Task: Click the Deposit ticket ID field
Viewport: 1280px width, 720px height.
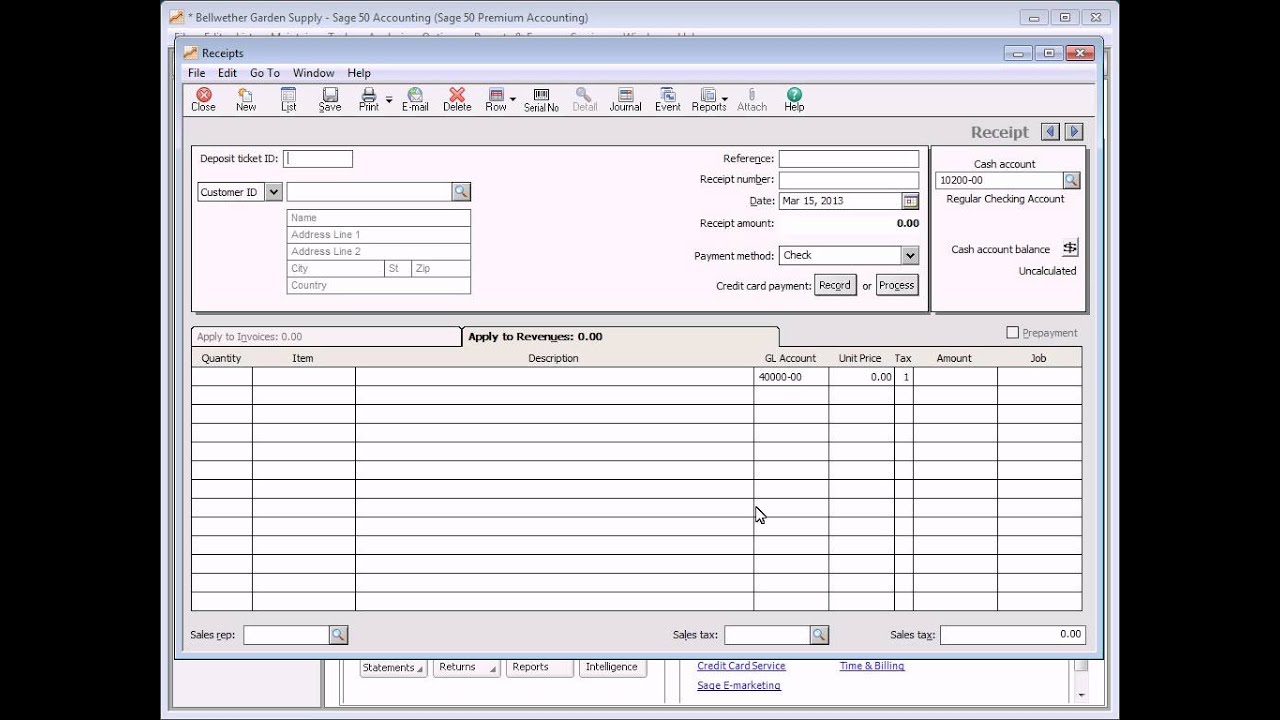Action: 318,158
